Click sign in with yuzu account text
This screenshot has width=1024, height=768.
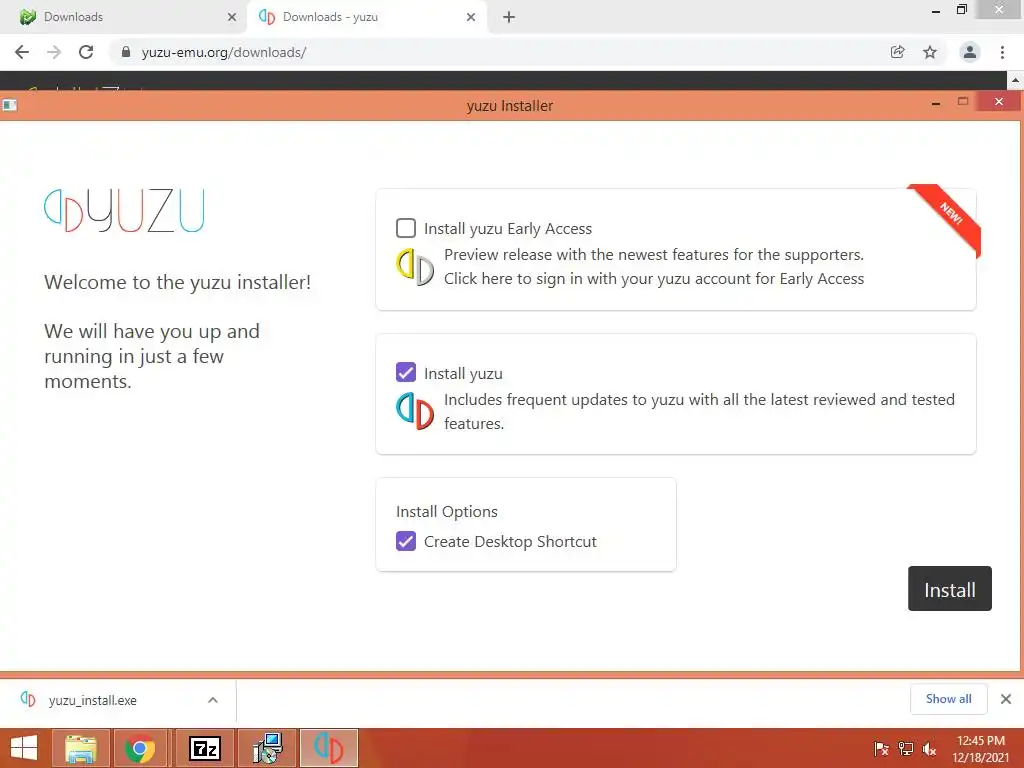pos(654,279)
